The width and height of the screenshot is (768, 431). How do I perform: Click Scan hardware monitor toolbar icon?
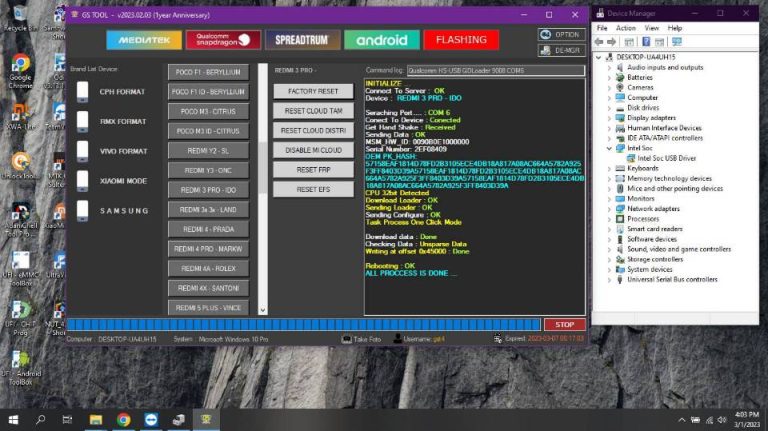(x=677, y=42)
